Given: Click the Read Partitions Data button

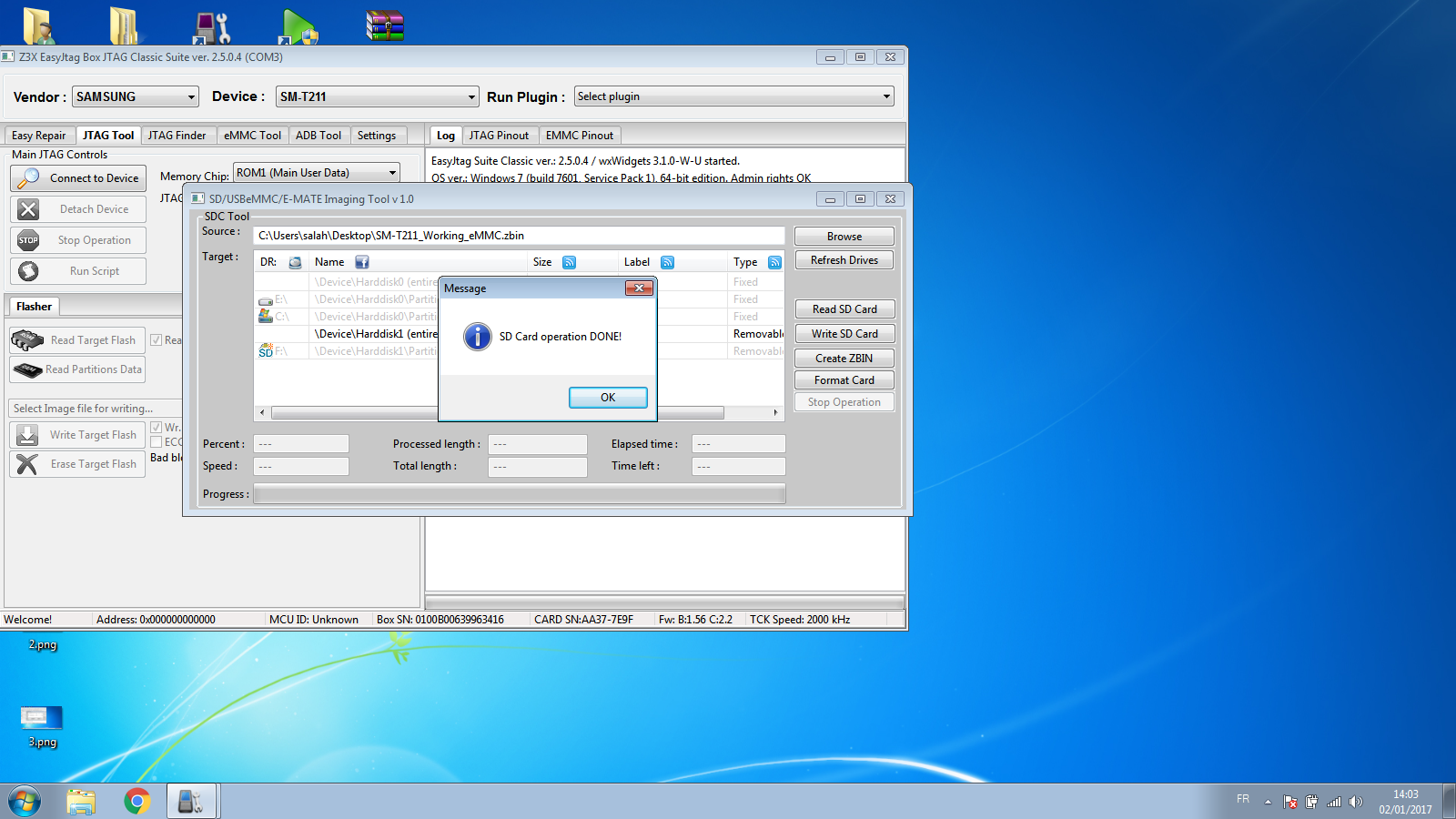Looking at the screenshot, I should click(x=77, y=369).
